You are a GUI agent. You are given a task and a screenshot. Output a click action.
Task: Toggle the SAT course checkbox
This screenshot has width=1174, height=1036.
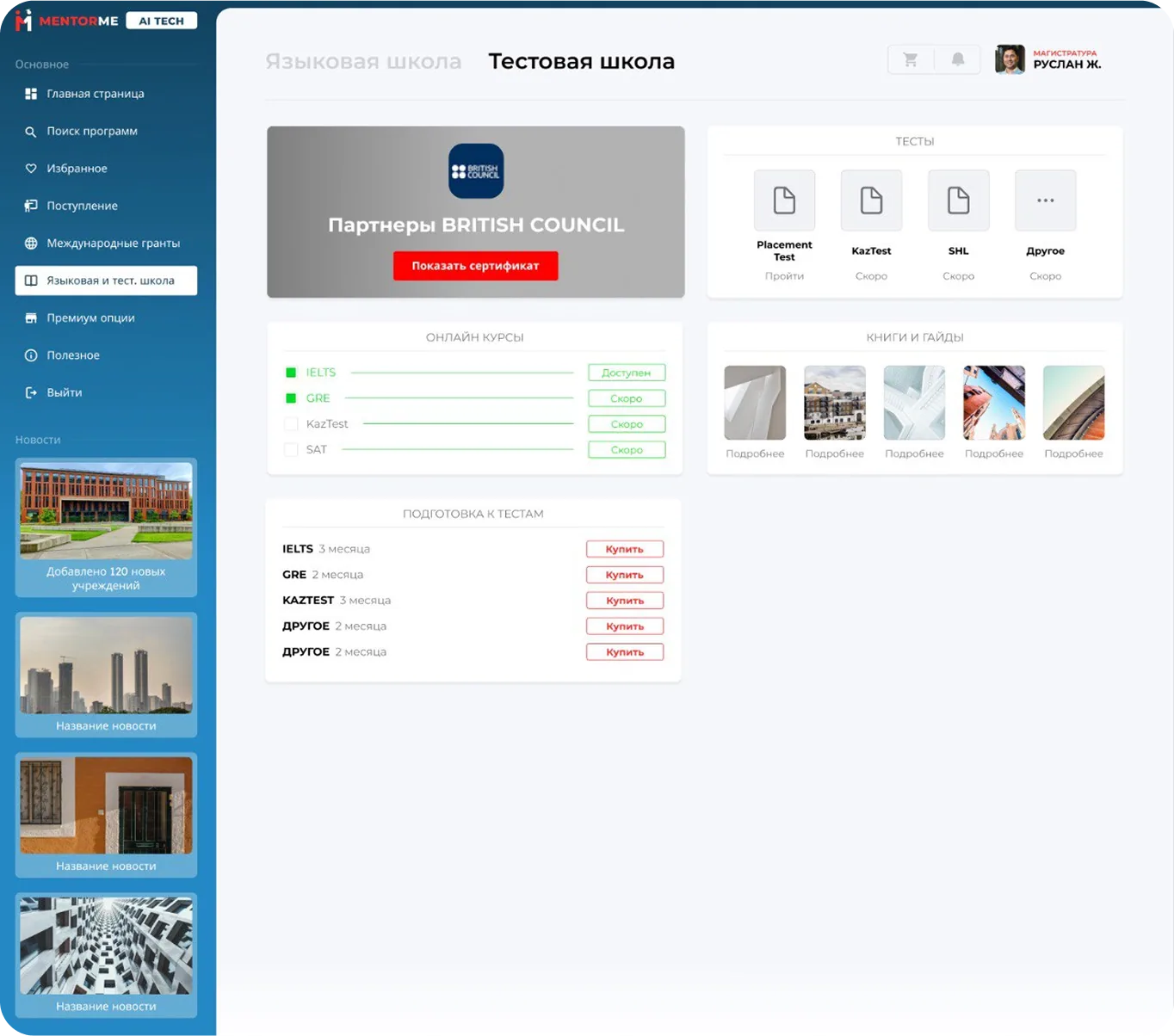pyautogui.click(x=291, y=450)
